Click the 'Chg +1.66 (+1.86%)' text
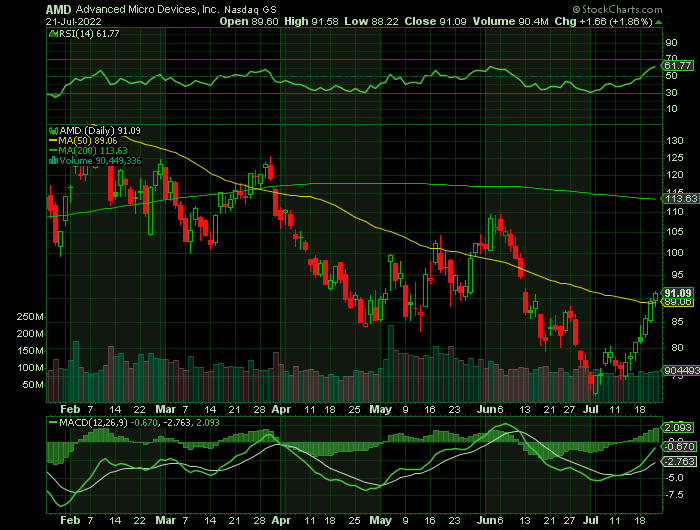This screenshot has height=530, width=700. (604, 21)
